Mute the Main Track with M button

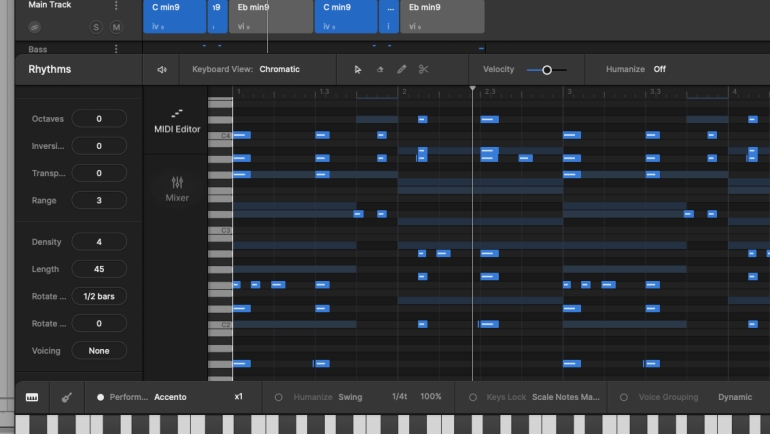(116, 27)
